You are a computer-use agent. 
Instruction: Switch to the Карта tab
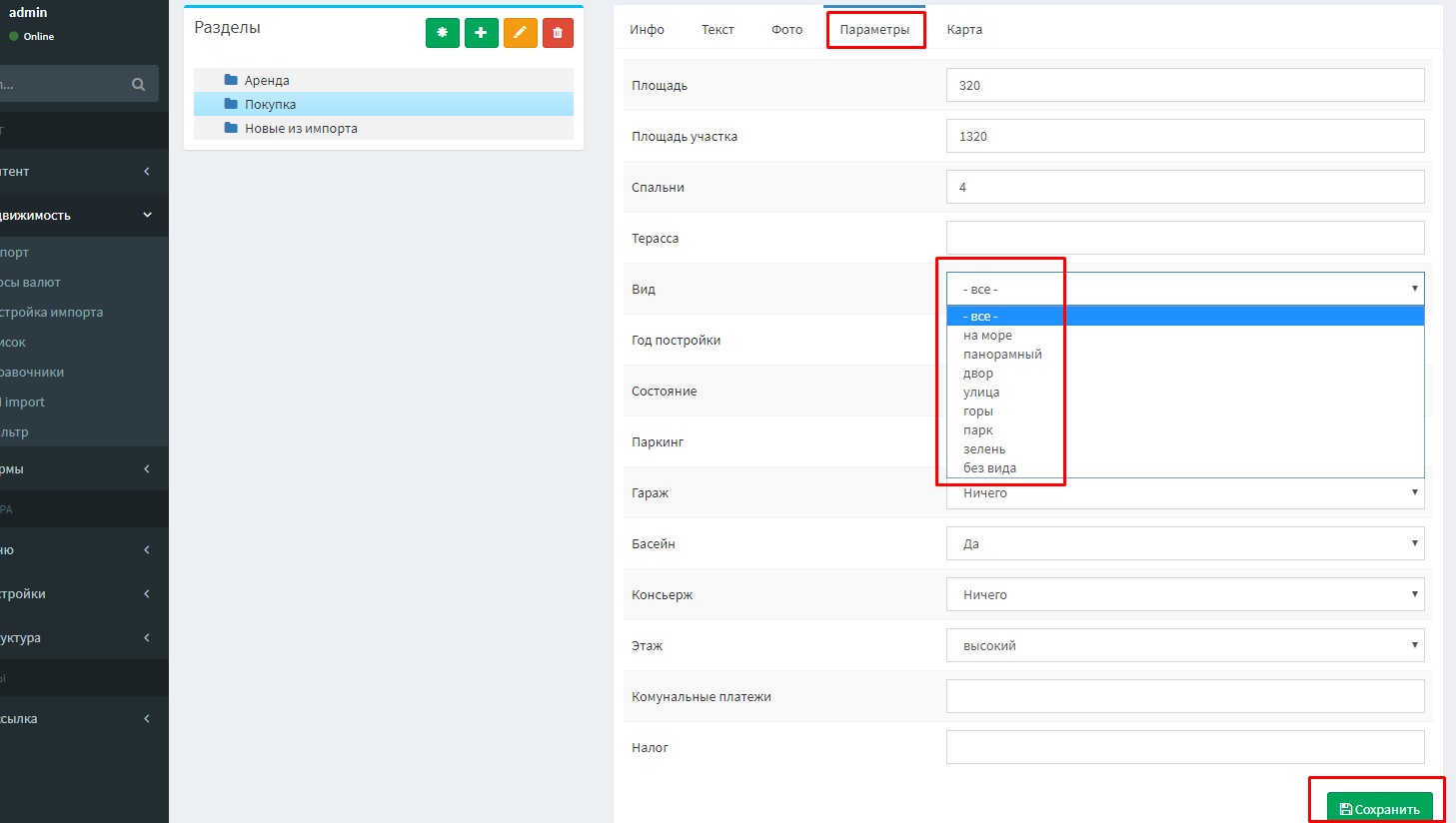coord(964,30)
